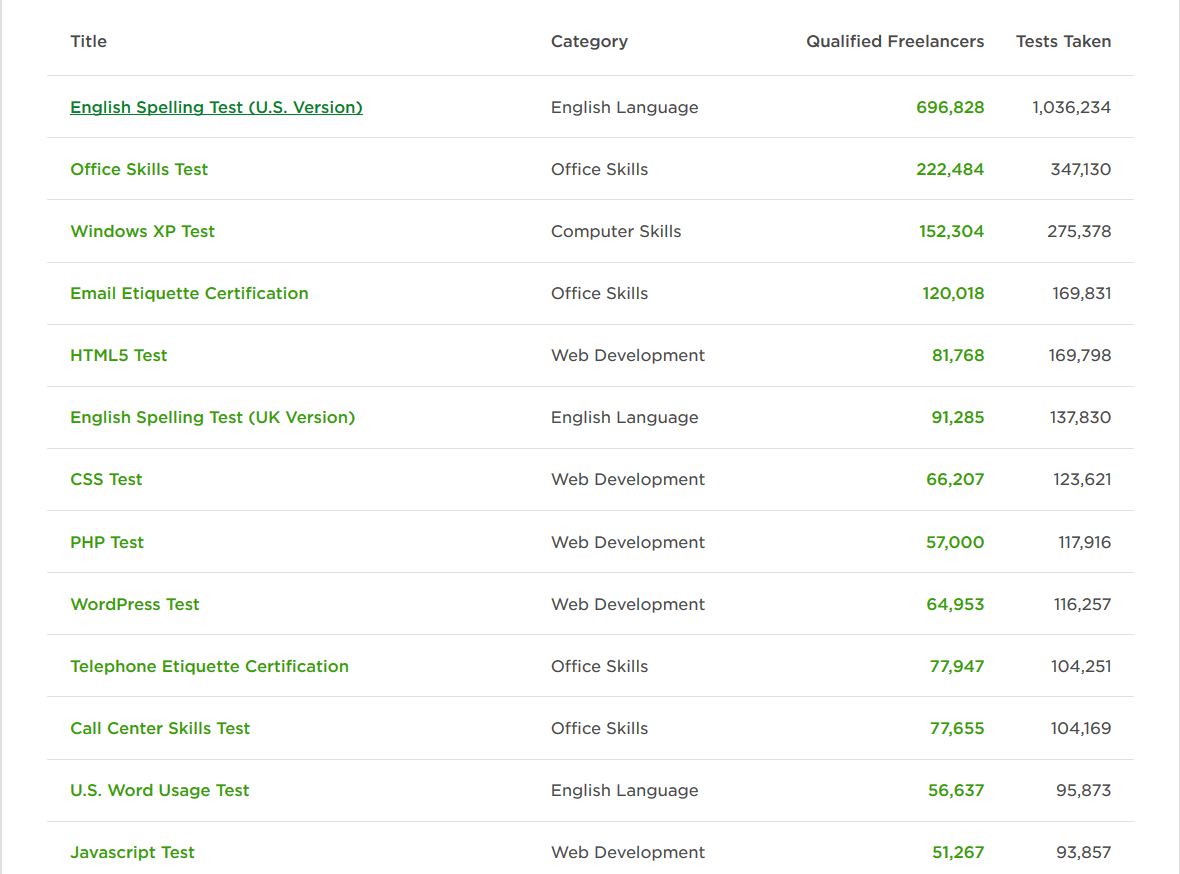Click the Category column header
Viewport: 1180px width, 874px height.
pos(589,41)
